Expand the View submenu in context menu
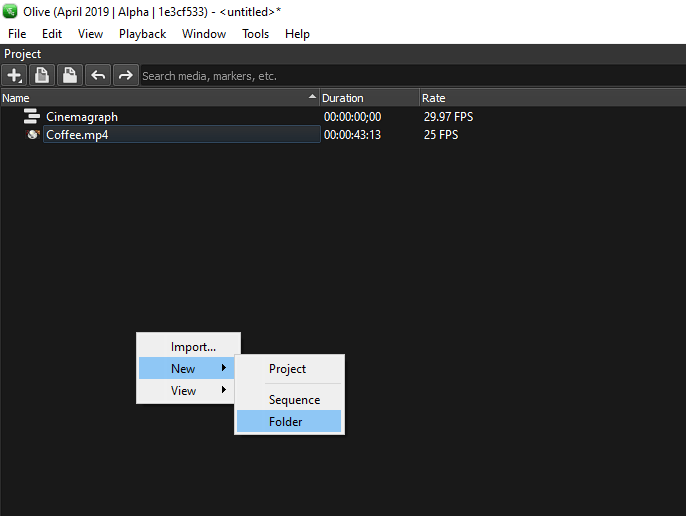Screen dimensions: 686x516 pos(187,390)
